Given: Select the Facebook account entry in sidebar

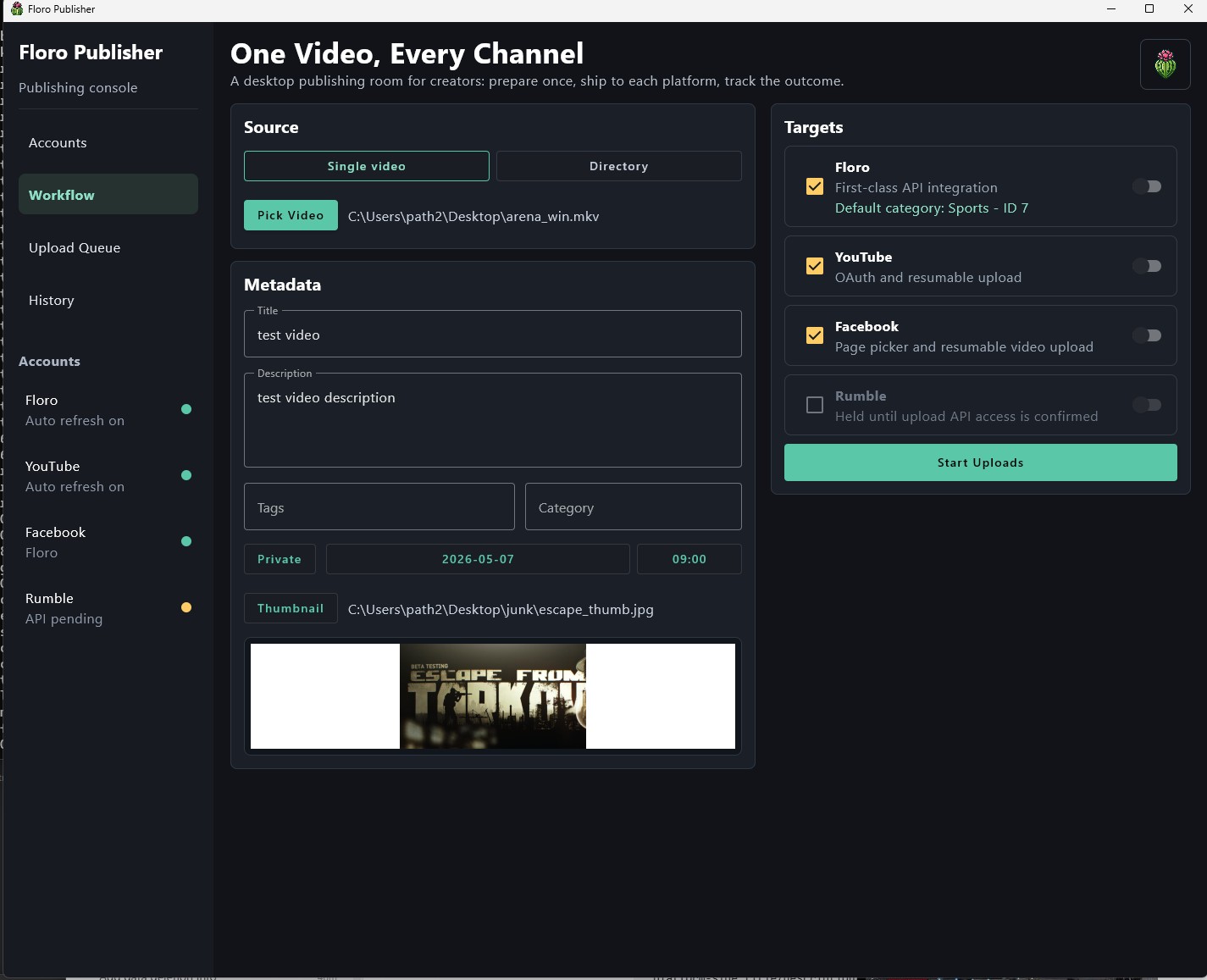Looking at the screenshot, I should 108,542.
